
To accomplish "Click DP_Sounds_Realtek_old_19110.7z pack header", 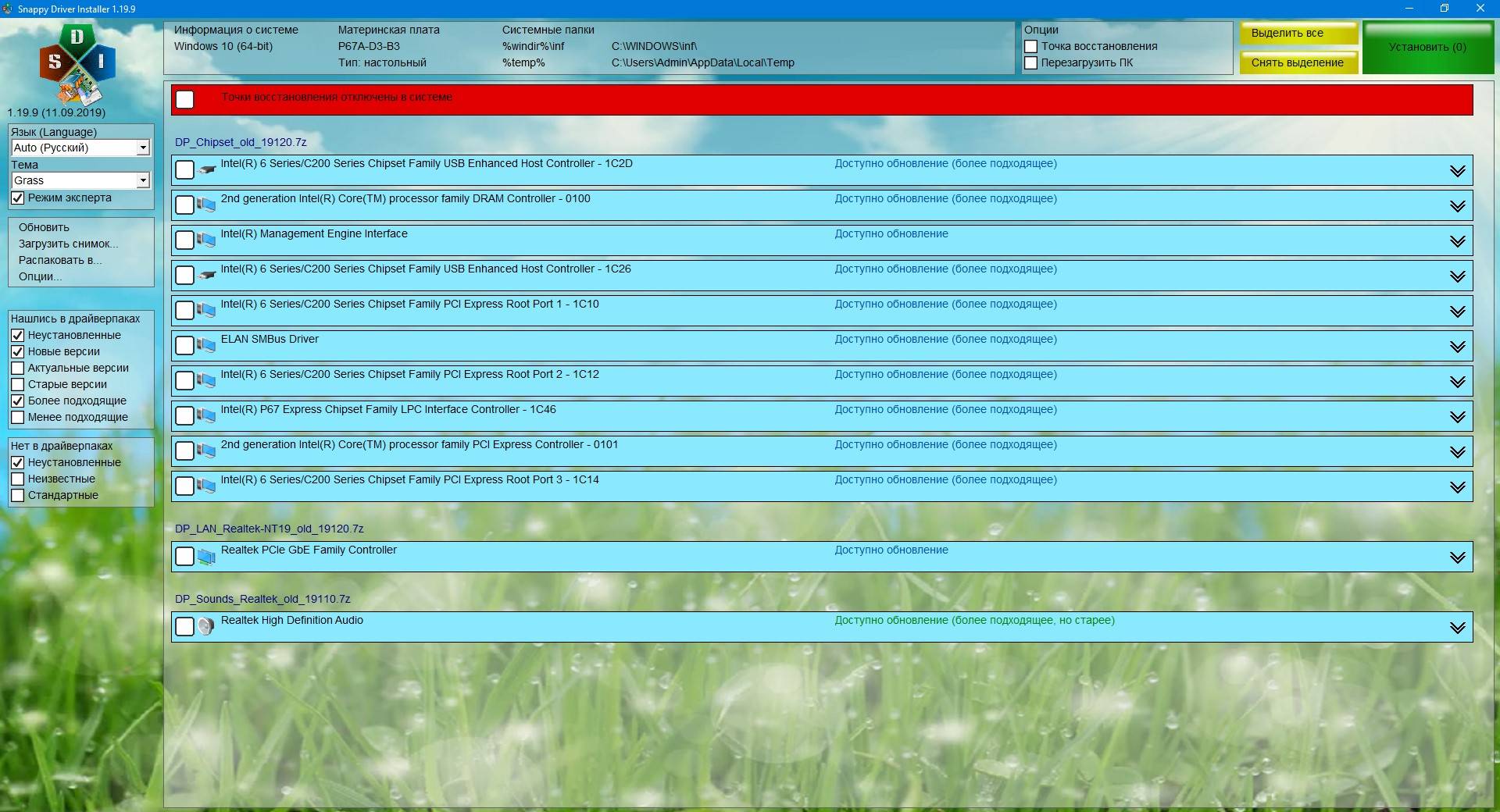I will 262,599.
